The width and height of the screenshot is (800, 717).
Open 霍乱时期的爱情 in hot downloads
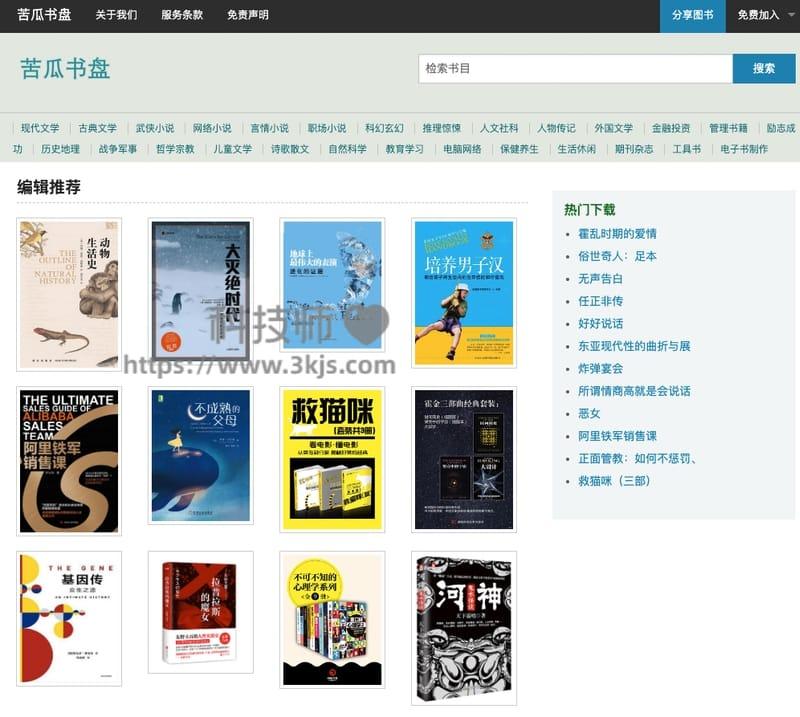coord(617,234)
